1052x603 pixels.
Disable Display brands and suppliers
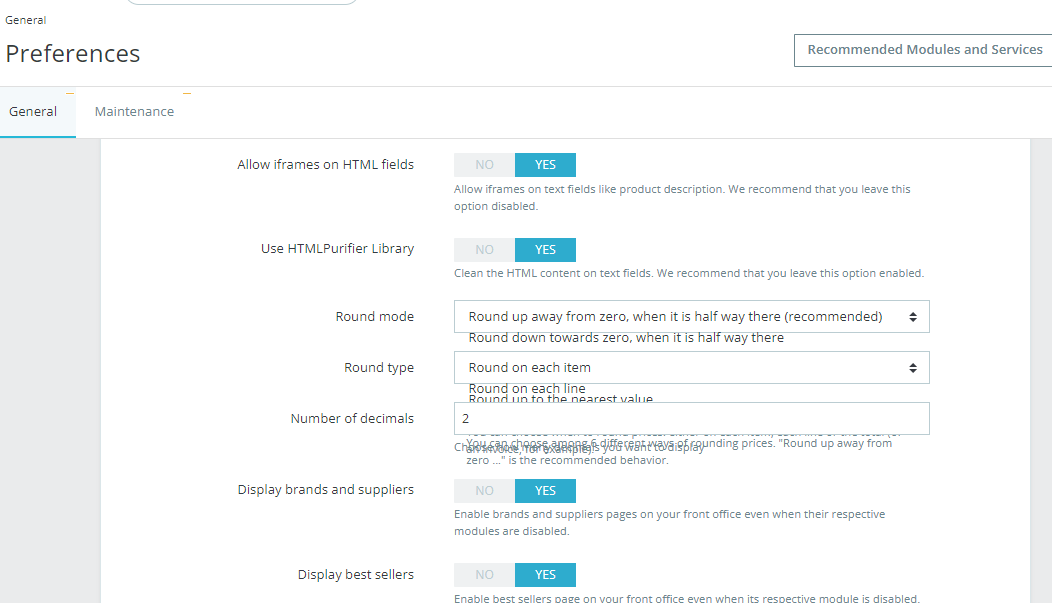[x=484, y=491]
